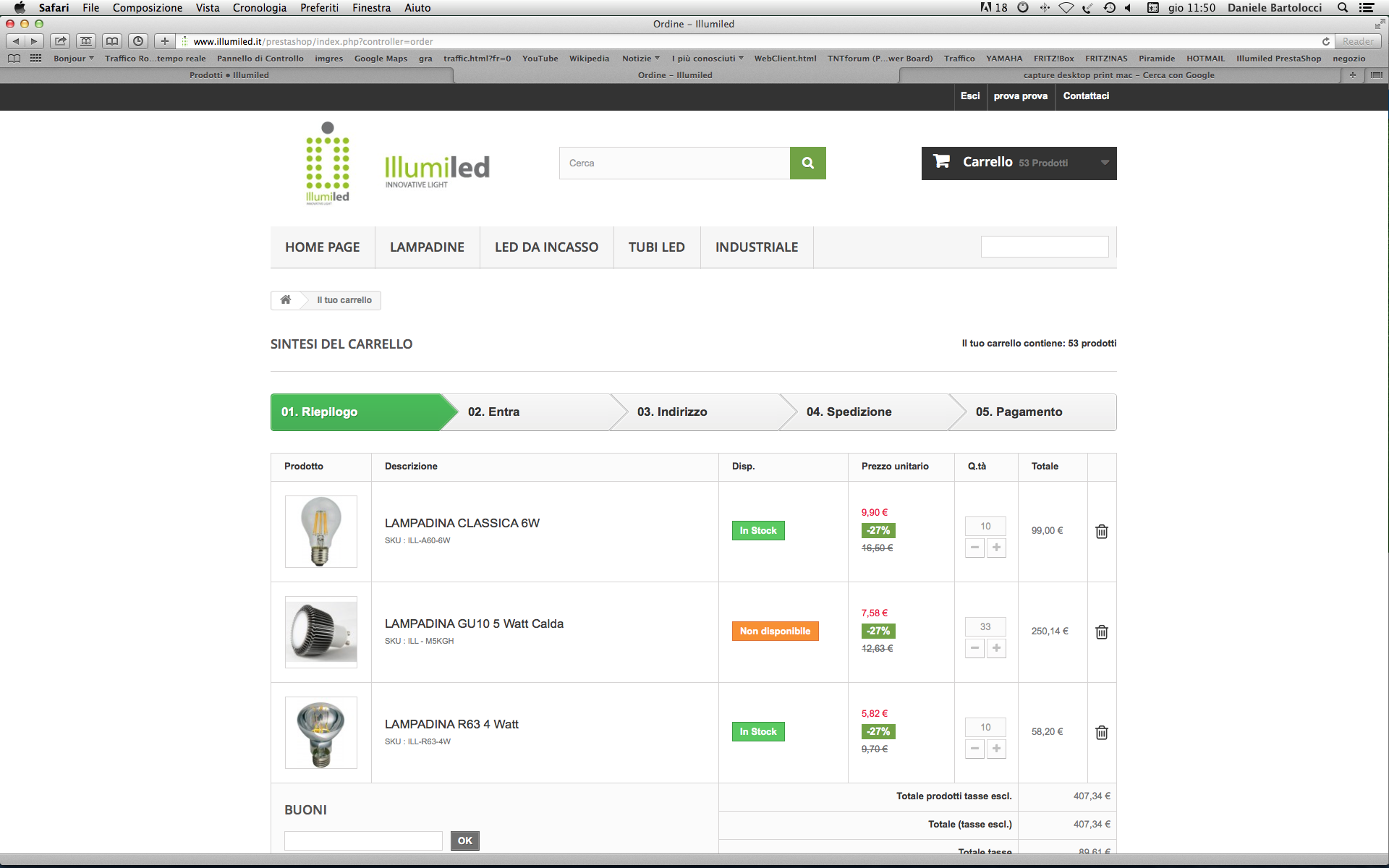The width and height of the screenshot is (1389, 868).
Task: Reload page with Safari refresh icon
Action: tap(1325, 41)
